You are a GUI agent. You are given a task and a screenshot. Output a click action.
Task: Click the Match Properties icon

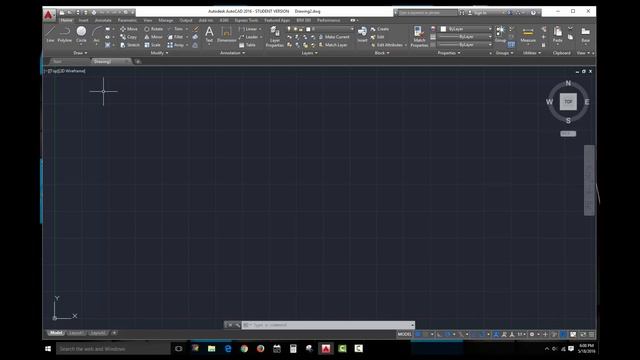point(419,37)
